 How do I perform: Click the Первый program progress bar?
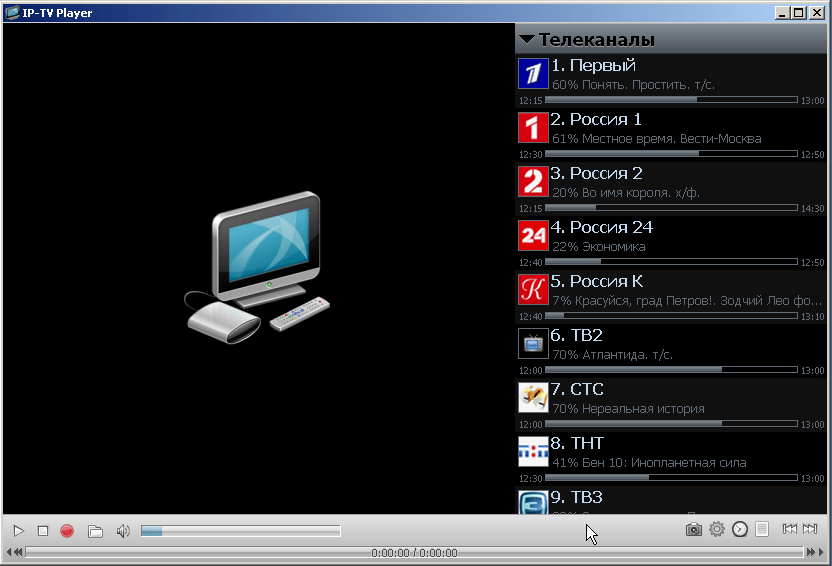point(671,100)
